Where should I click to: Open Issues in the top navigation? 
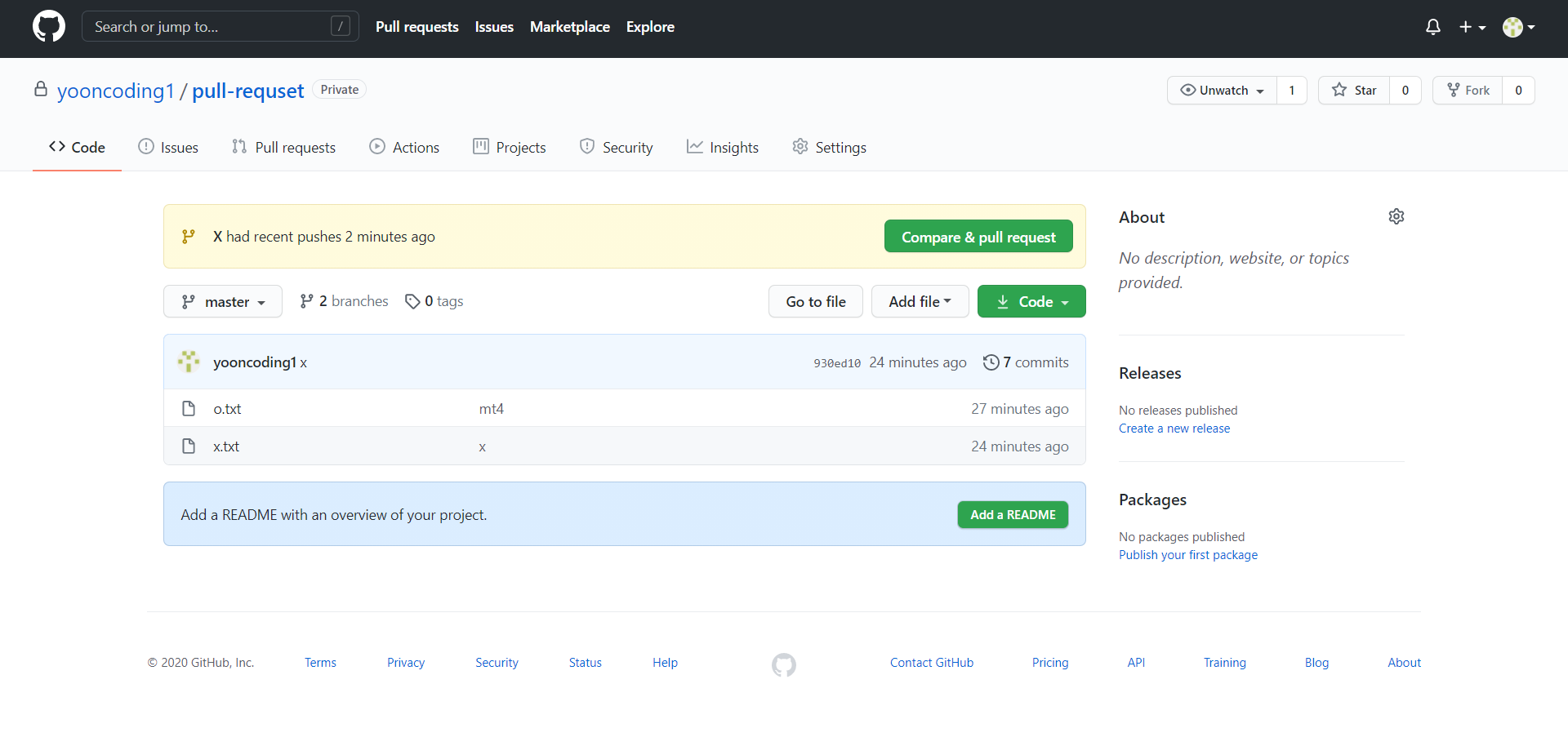(494, 27)
